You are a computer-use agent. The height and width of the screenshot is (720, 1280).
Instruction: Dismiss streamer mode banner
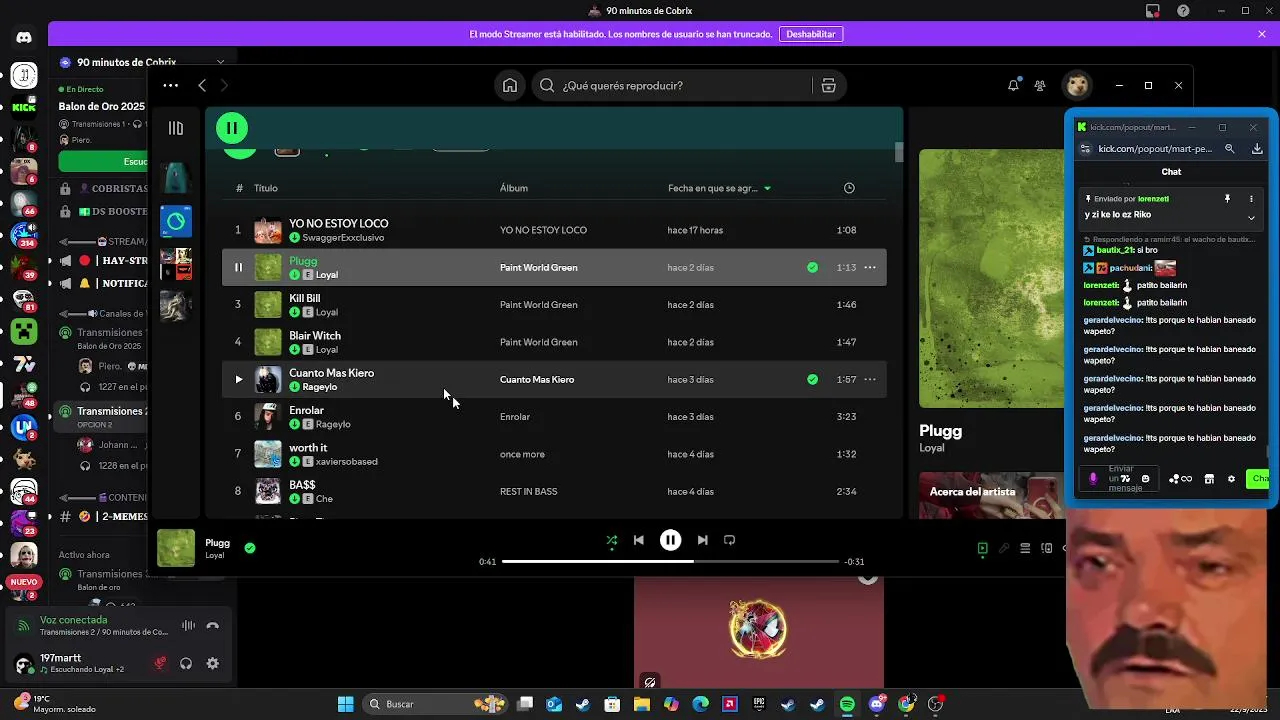pos(1262,34)
